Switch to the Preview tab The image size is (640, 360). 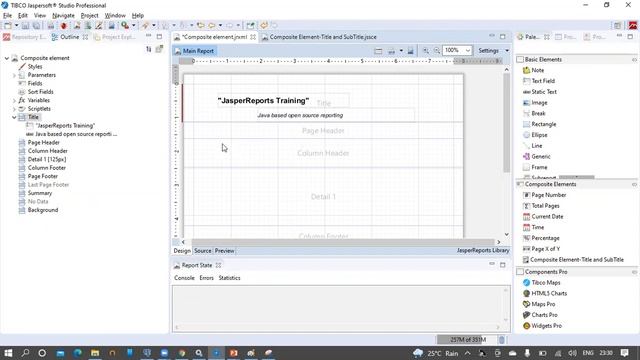coord(224,251)
